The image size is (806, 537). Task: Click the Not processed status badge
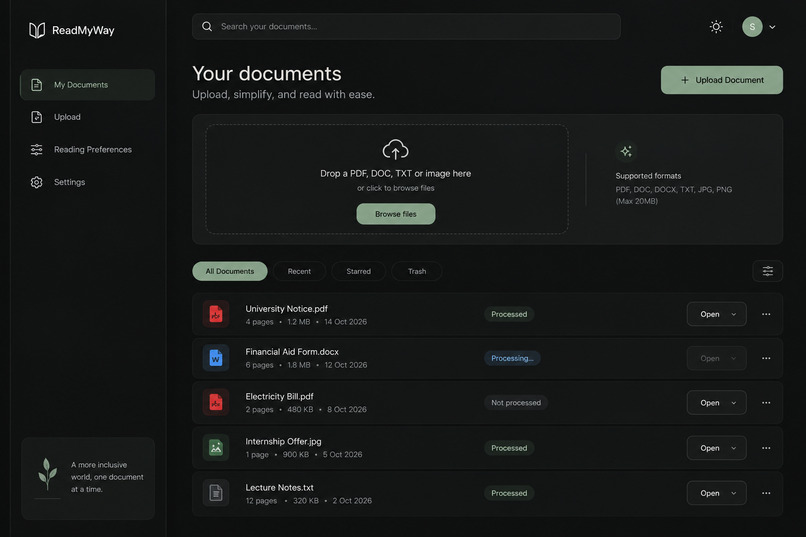tap(516, 403)
